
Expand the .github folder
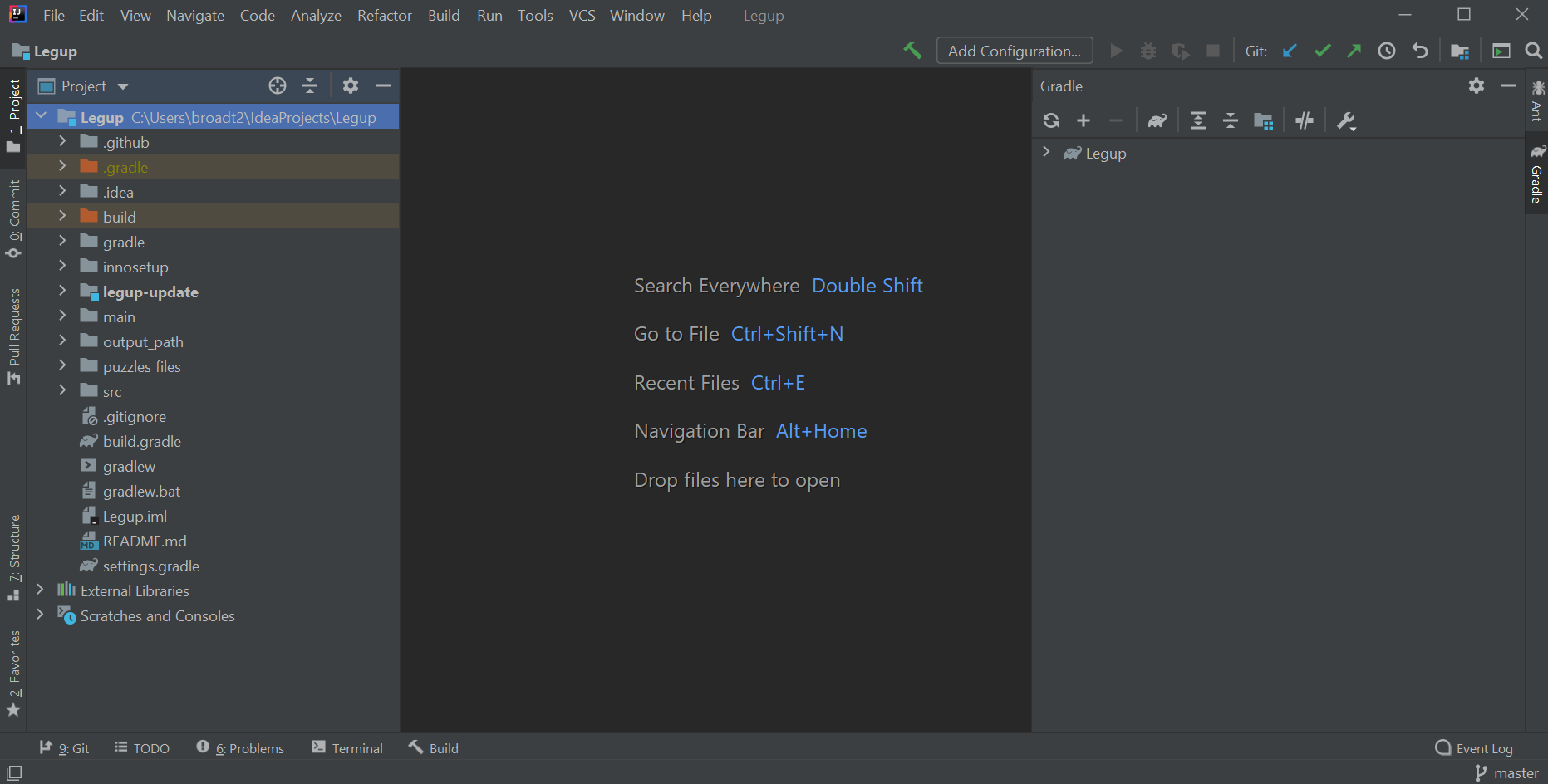(x=62, y=142)
